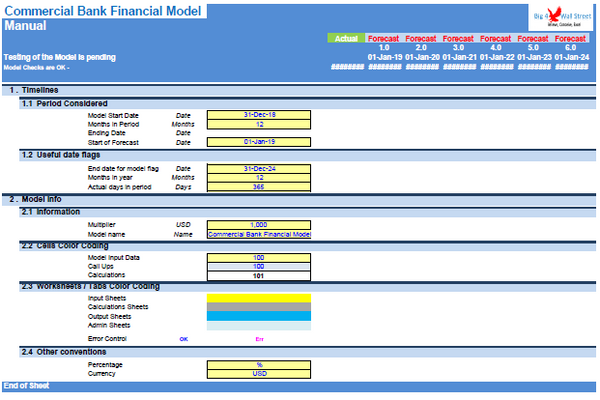Select the Start of Forecast date cell

(x=259, y=142)
